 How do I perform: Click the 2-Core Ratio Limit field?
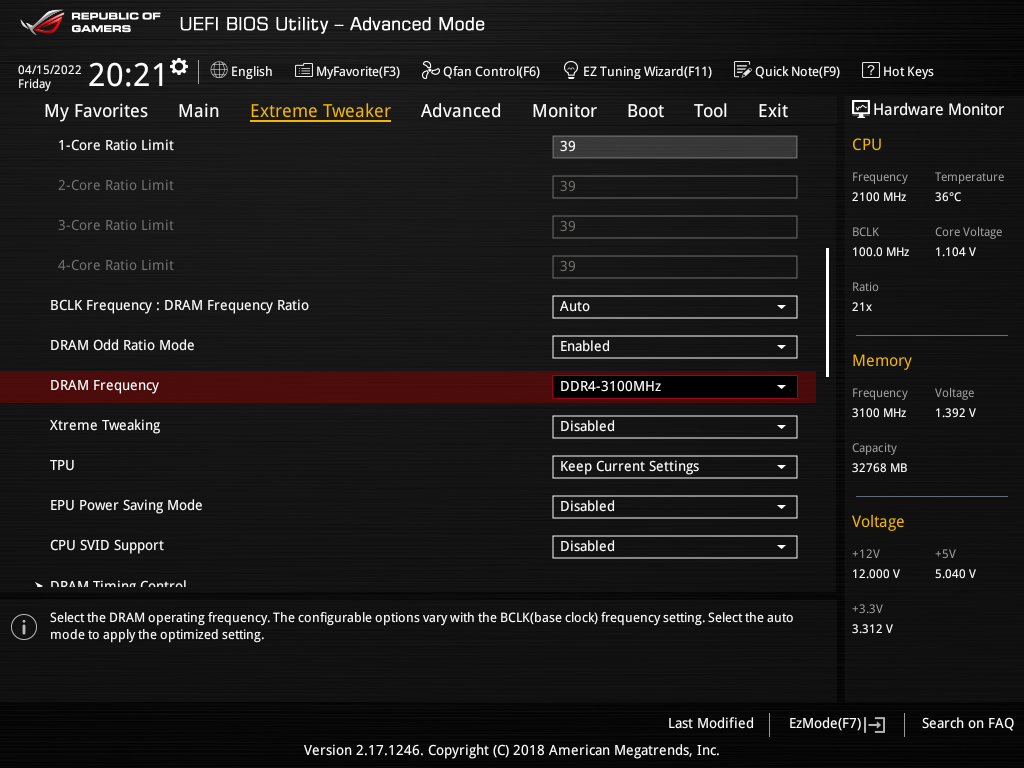click(x=674, y=187)
